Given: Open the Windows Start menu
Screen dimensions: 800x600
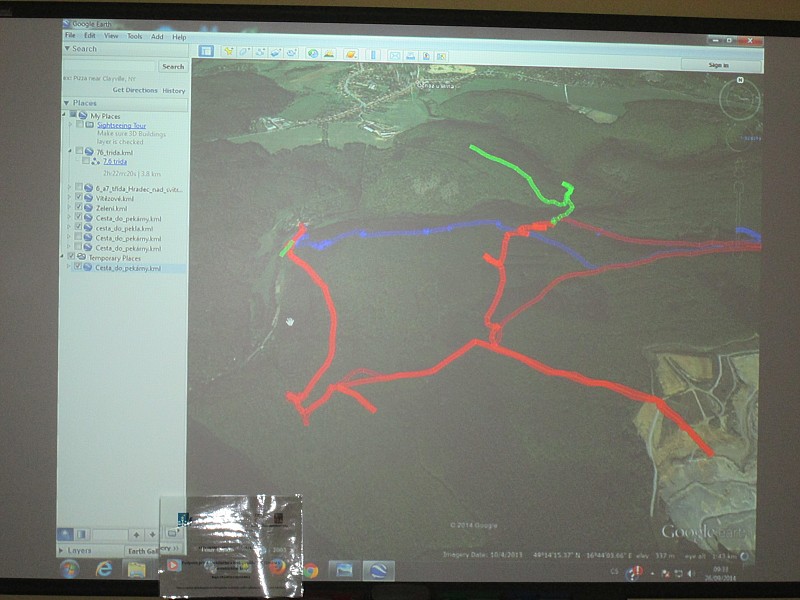Looking at the screenshot, I should [x=69, y=568].
